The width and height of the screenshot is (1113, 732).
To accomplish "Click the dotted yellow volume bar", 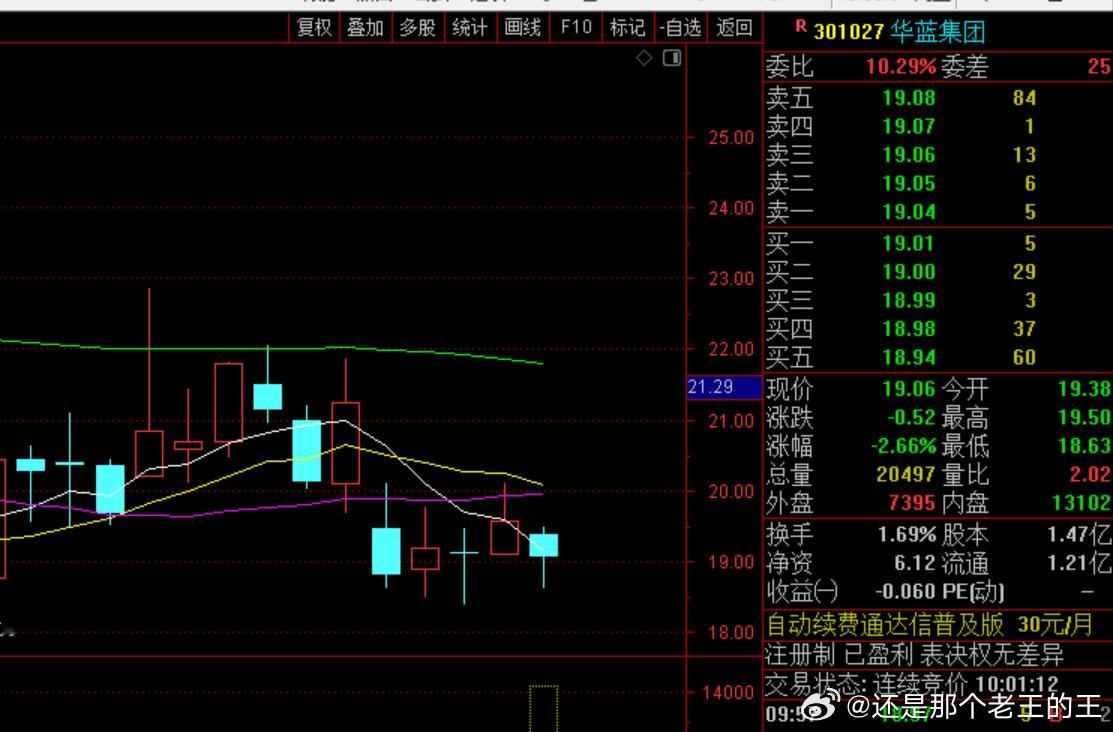I will pos(544,708).
